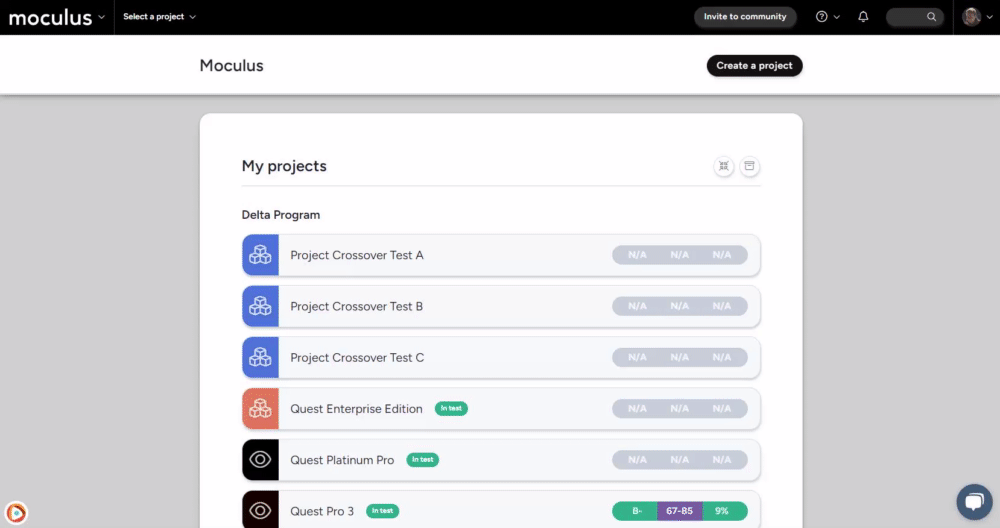Viewport: 1000px width, 528px height.
Task: Click the search magnifier icon in top bar
Action: pos(932,17)
